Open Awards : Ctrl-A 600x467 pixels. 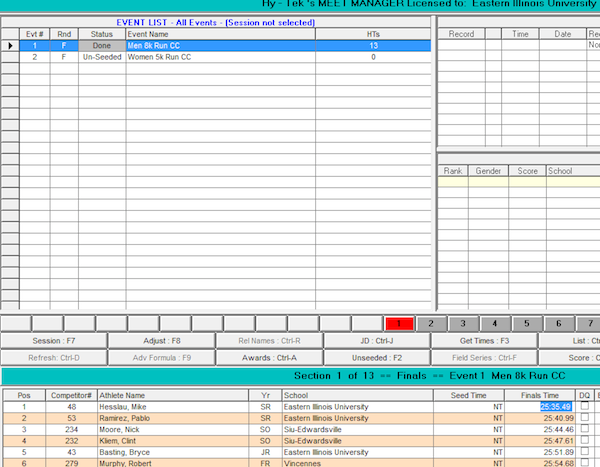click(269, 356)
